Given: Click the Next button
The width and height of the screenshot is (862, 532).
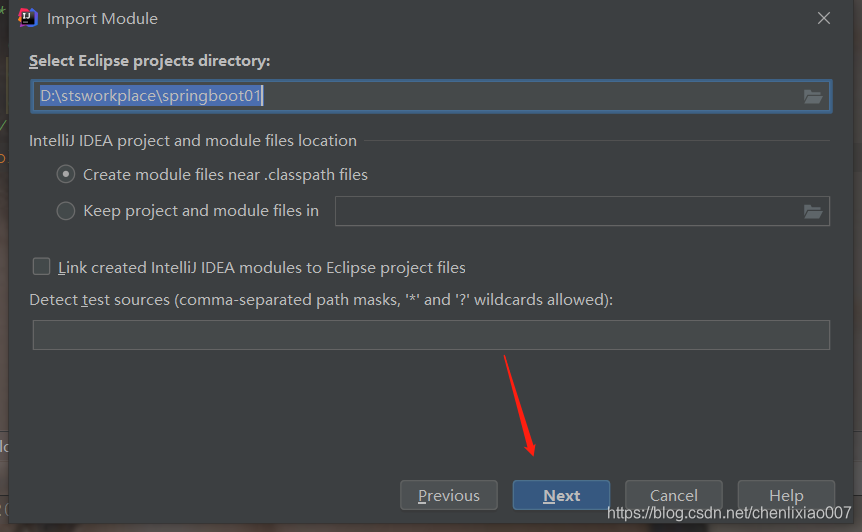Looking at the screenshot, I should 561,495.
